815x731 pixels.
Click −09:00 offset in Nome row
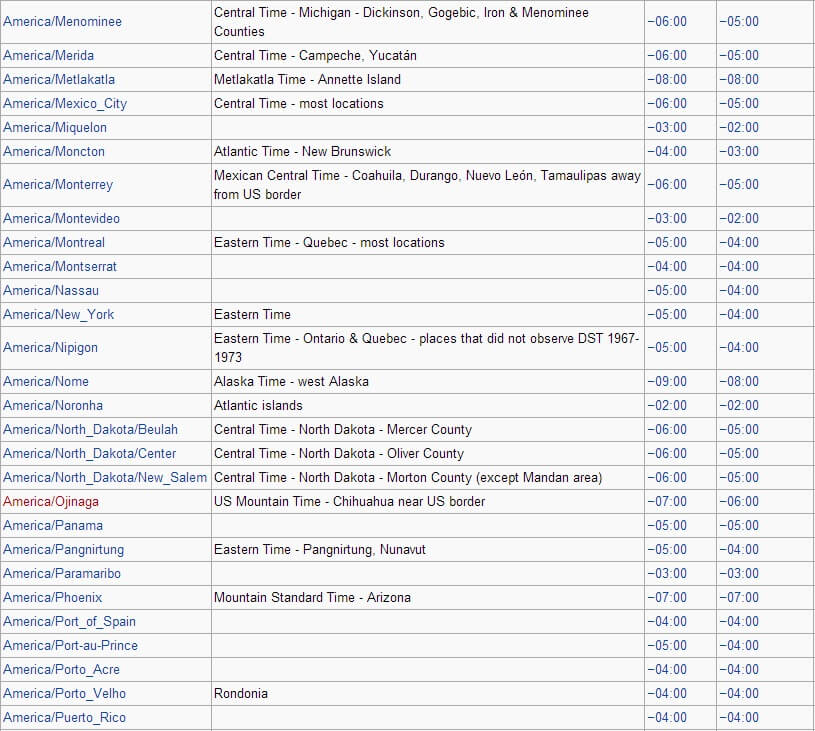click(667, 381)
